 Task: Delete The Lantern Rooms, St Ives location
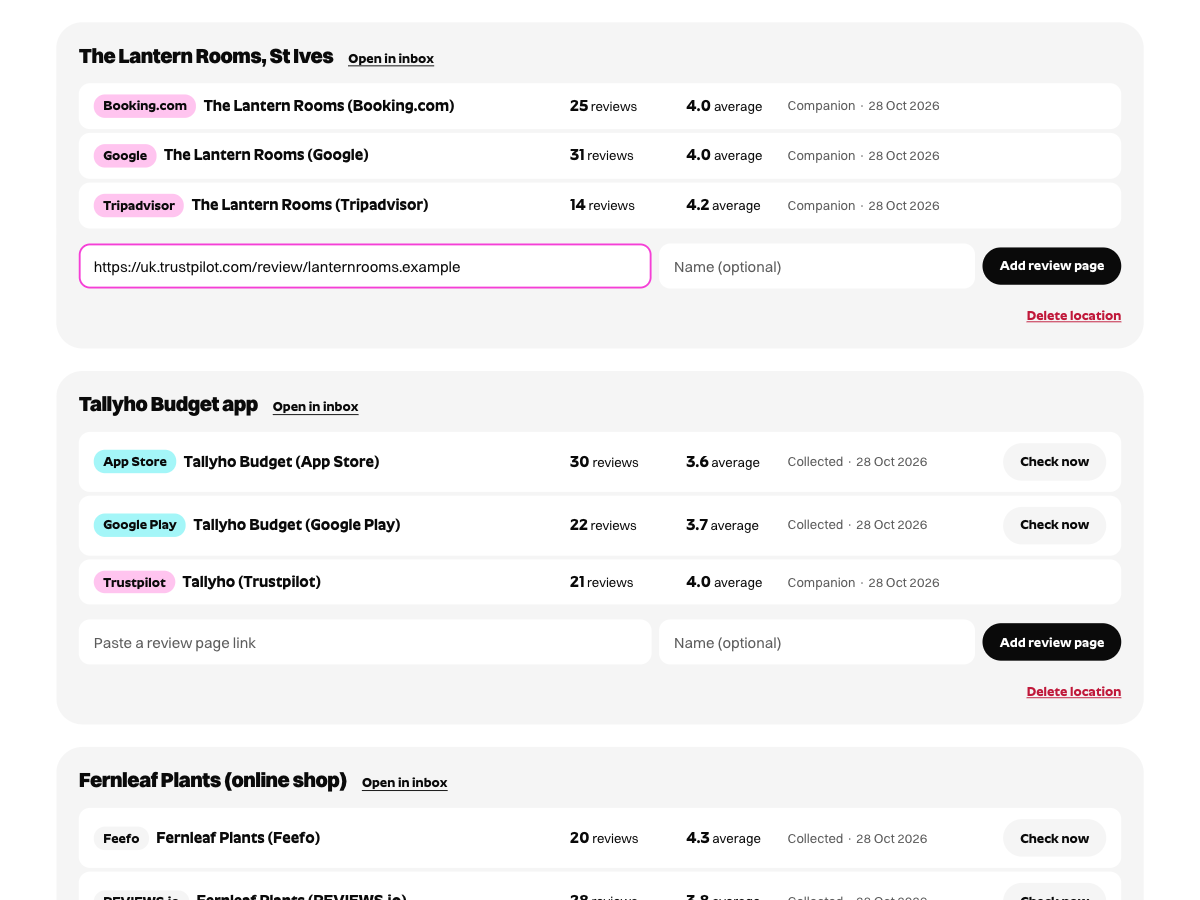(1074, 316)
